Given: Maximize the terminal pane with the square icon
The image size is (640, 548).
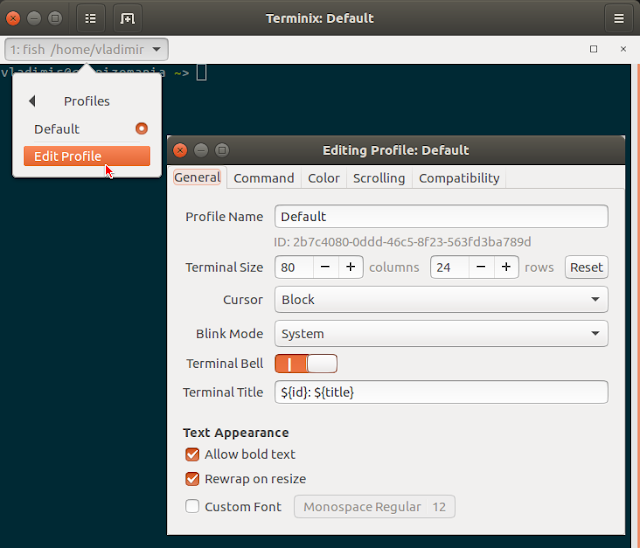Looking at the screenshot, I should tap(593, 49).
